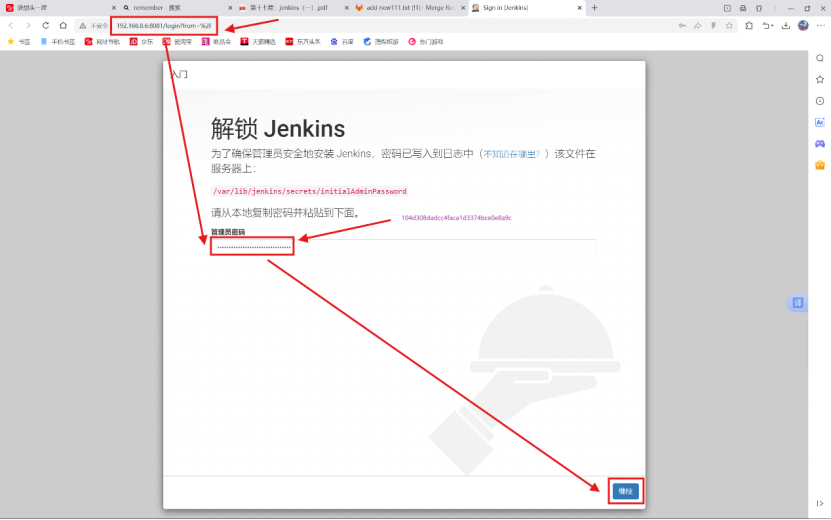Close the first red-icon tab
This screenshot has height=520, width=831.
tap(113, 8)
